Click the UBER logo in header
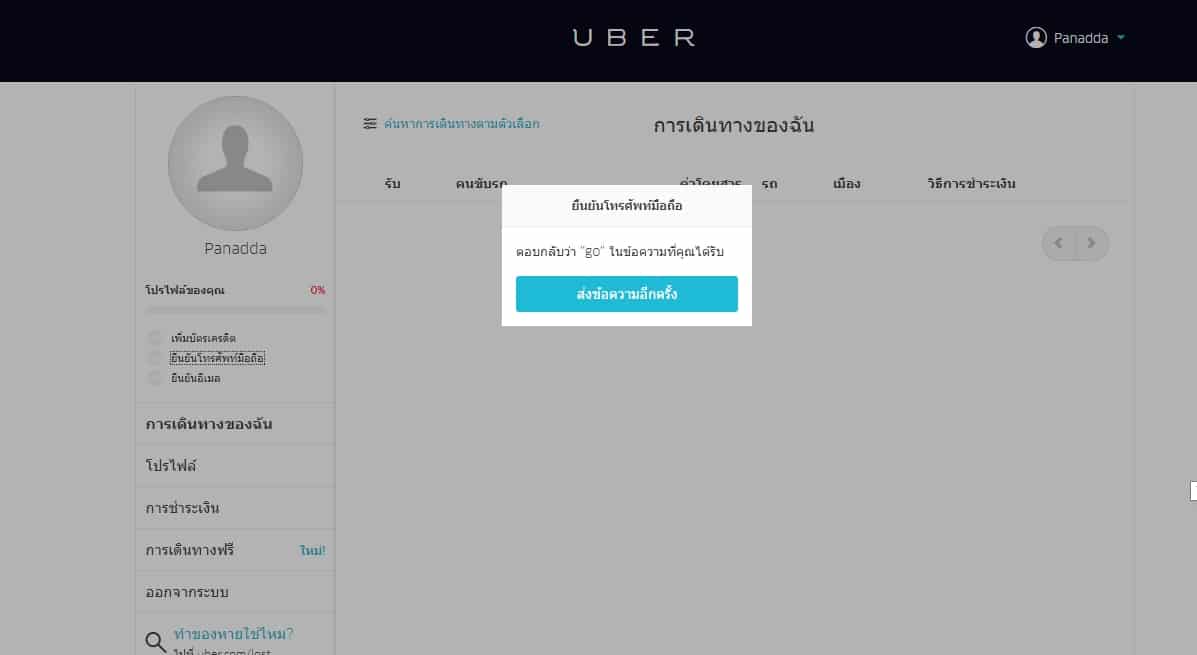Image resolution: width=1197 pixels, height=655 pixels. 634,37
